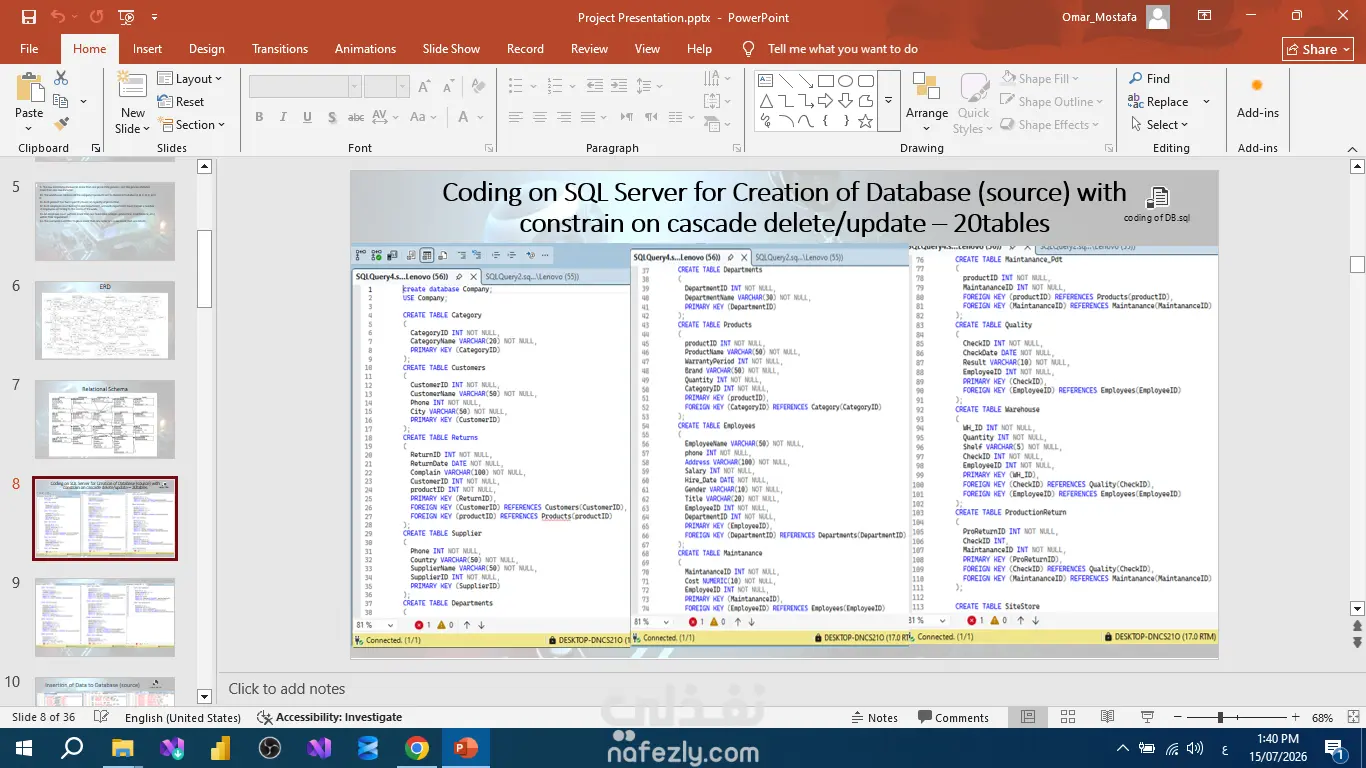Select slide 6 ERD thumbnail

coord(105,321)
